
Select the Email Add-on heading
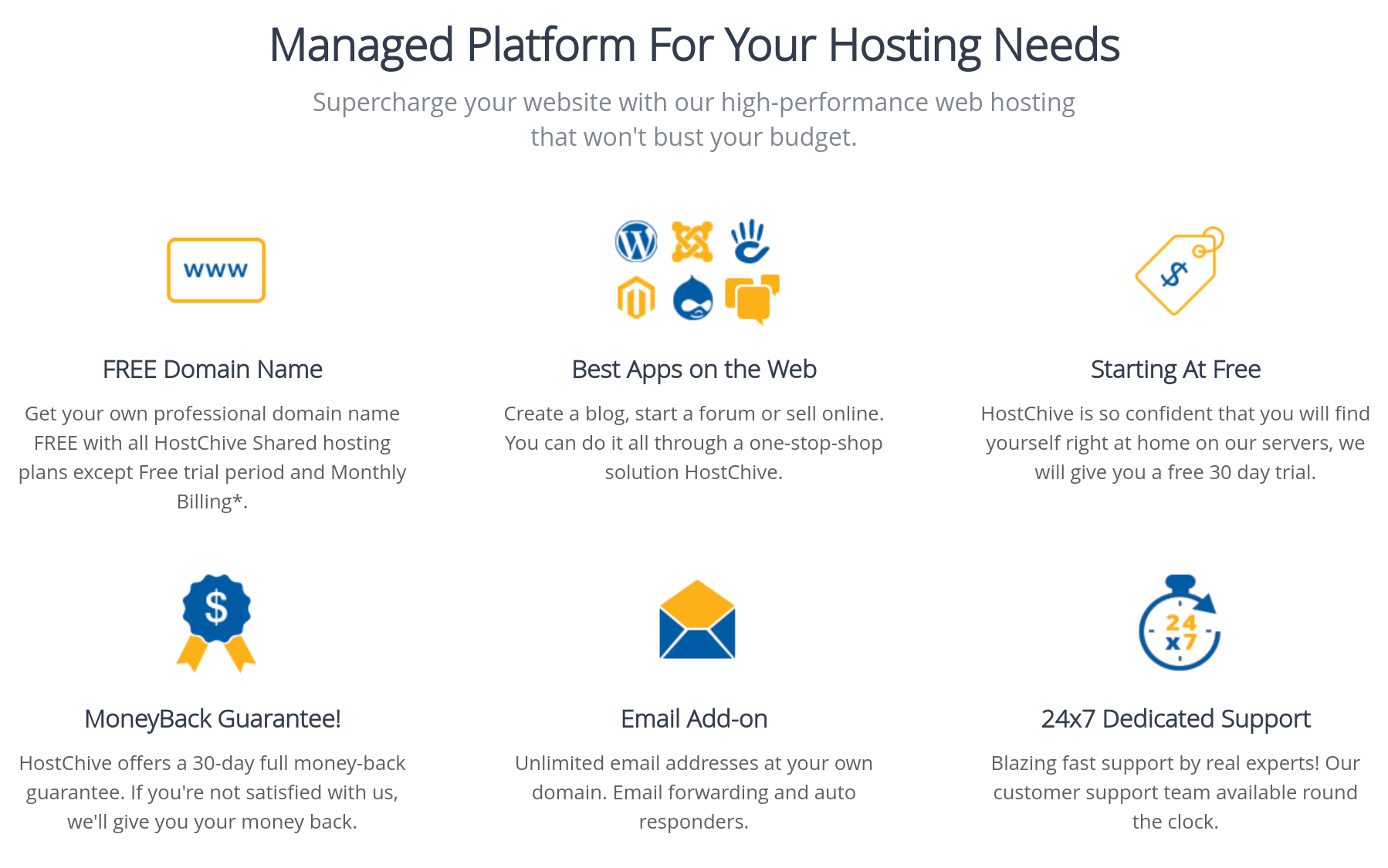[694, 719]
